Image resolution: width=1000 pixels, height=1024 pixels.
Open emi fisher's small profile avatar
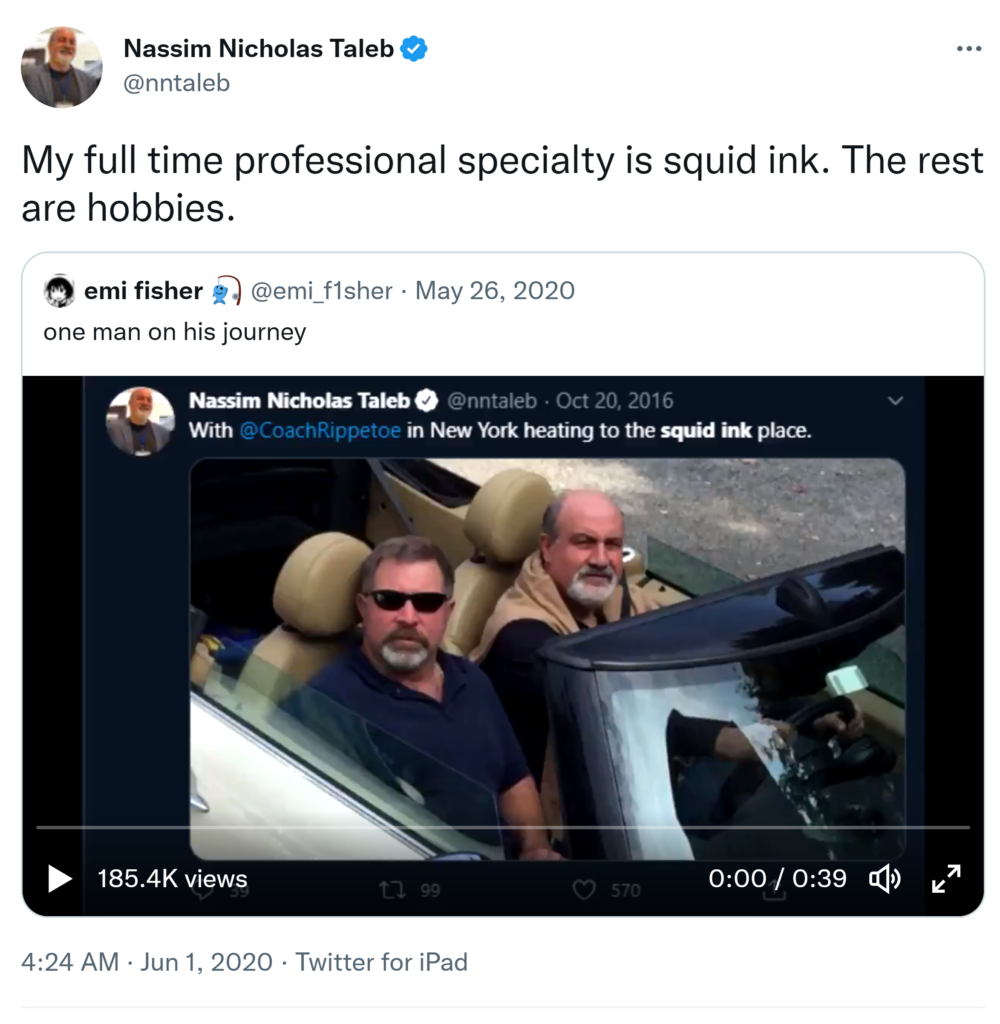(x=60, y=291)
